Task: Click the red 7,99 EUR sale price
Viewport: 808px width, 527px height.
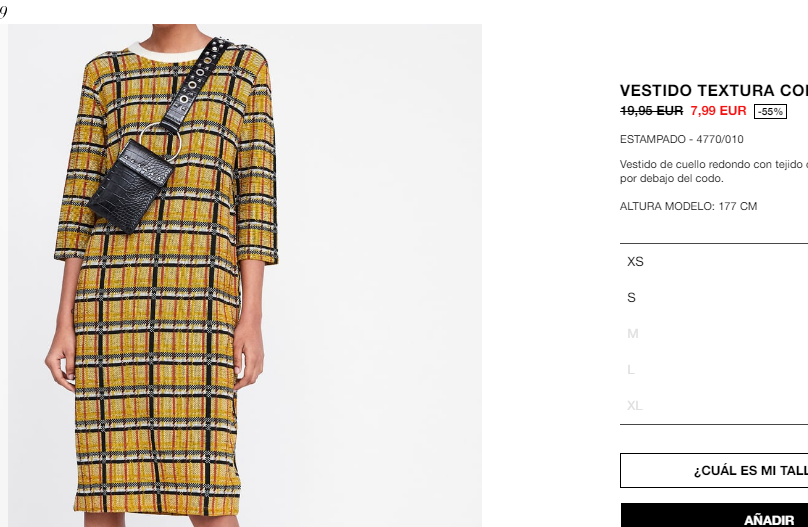Action: click(718, 111)
